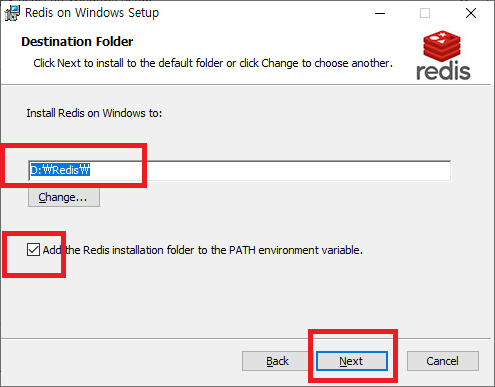Click the Destination Folder heading
Viewport: 495px width, 387px height.
(x=77, y=42)
